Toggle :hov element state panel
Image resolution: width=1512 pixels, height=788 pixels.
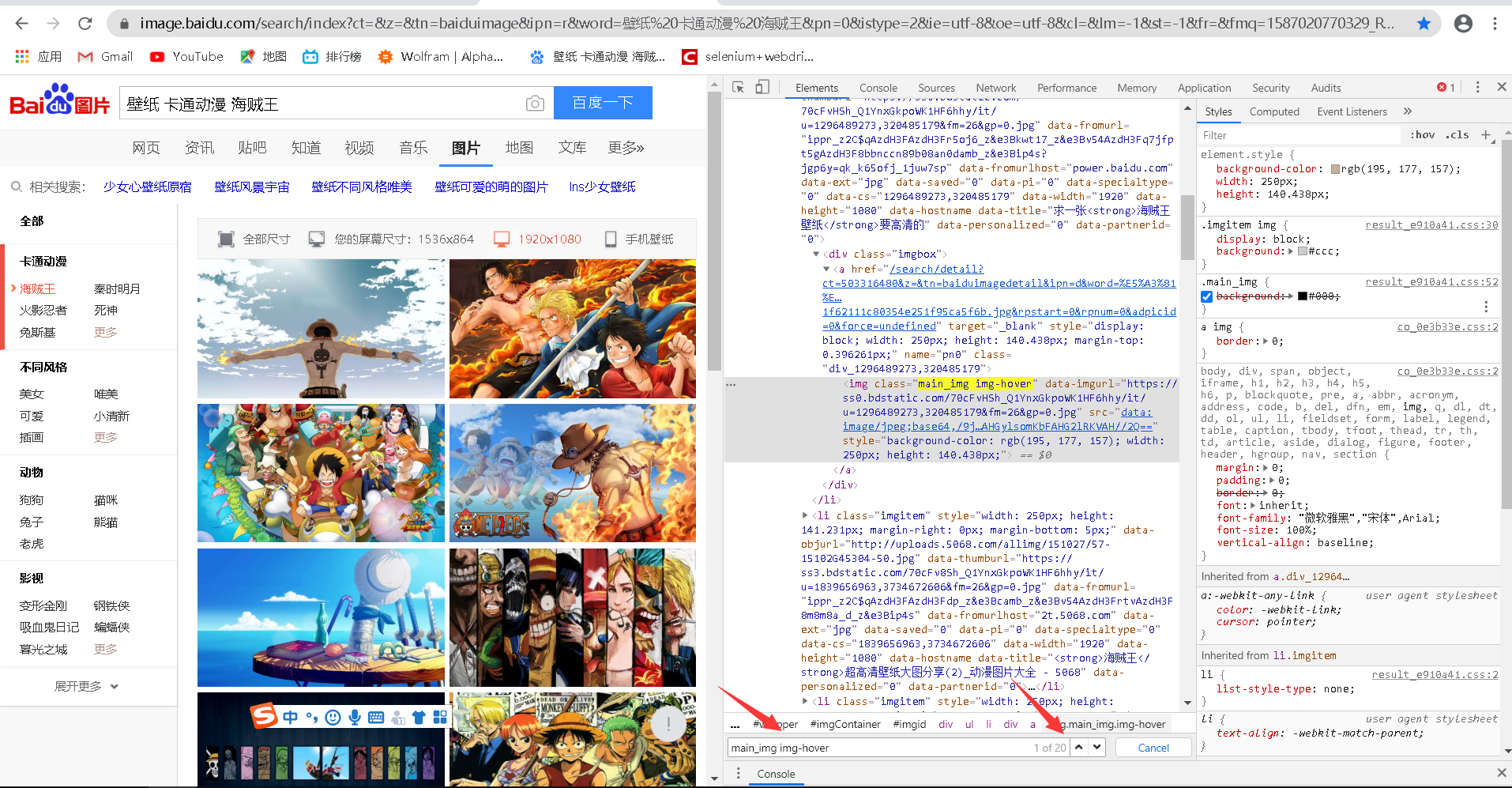point(1423,135)
